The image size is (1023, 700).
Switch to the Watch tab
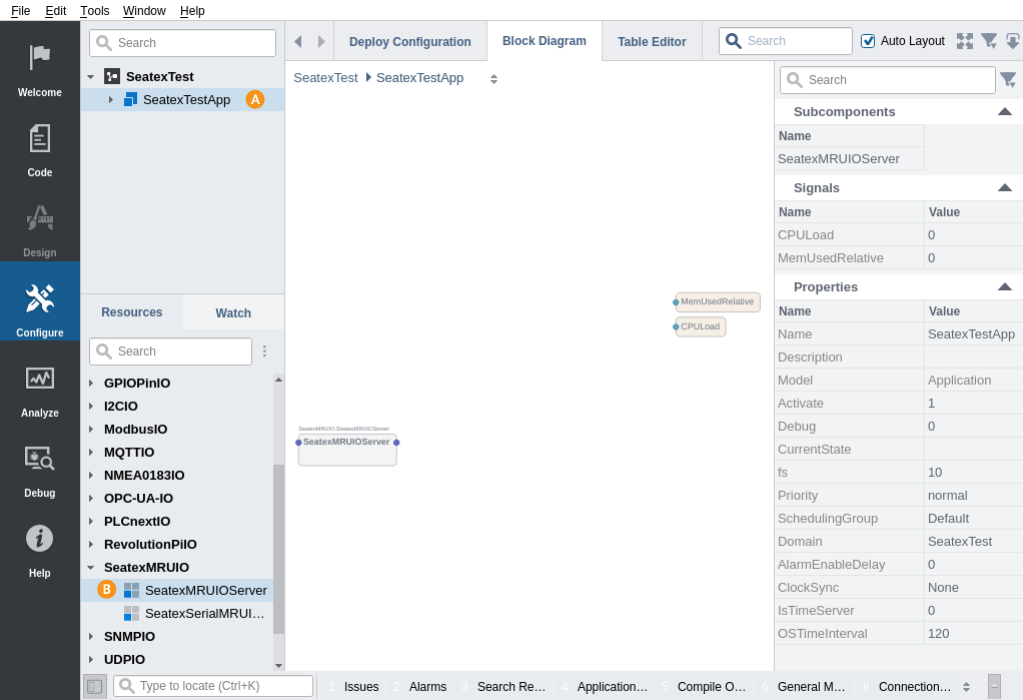click(233, 313)
